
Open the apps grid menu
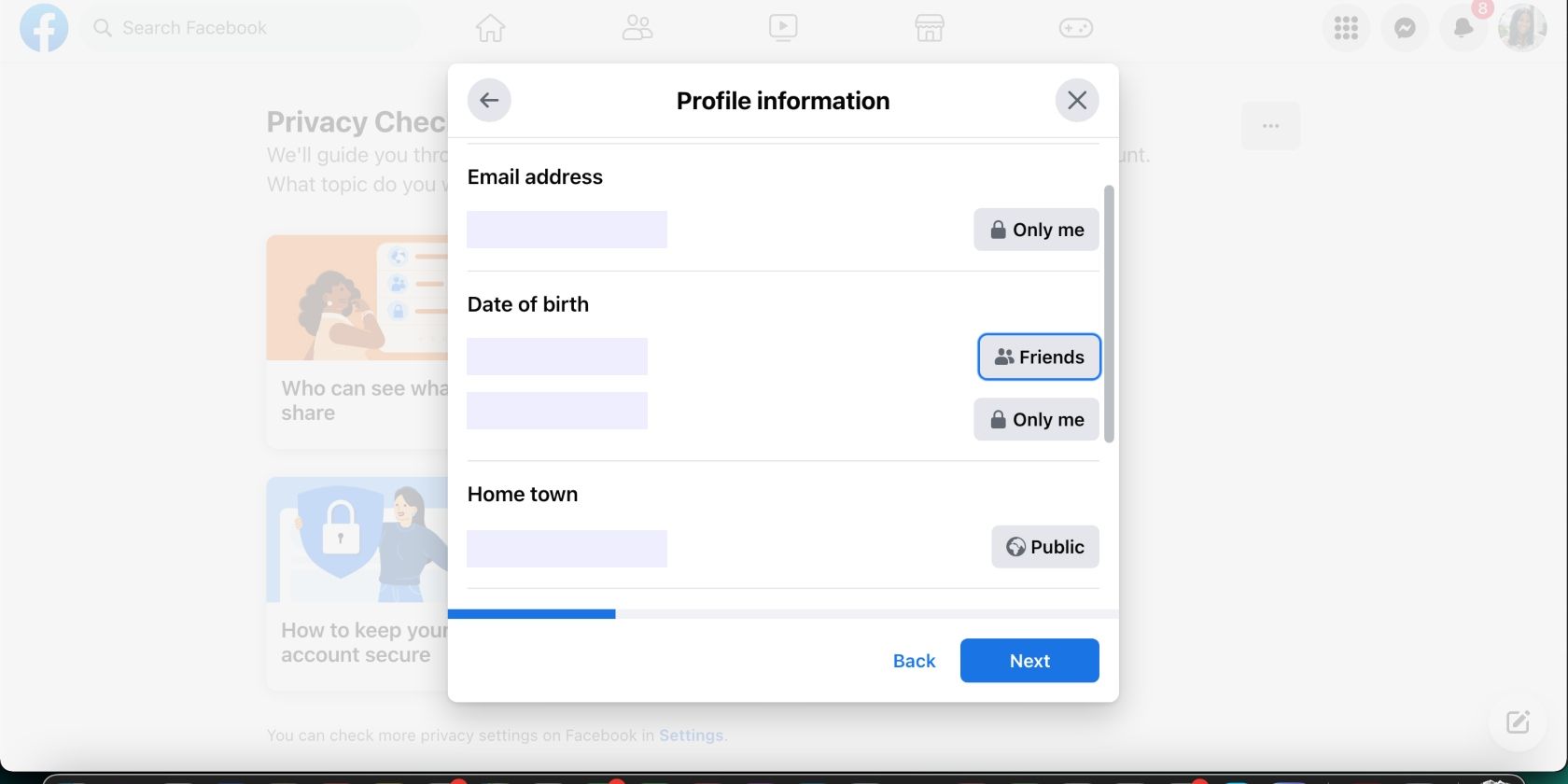(1346, 28)
